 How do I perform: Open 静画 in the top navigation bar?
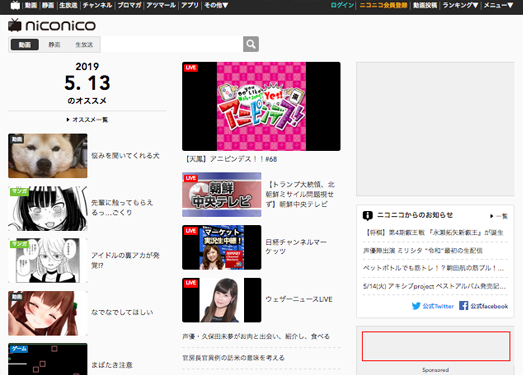[48, 5]
